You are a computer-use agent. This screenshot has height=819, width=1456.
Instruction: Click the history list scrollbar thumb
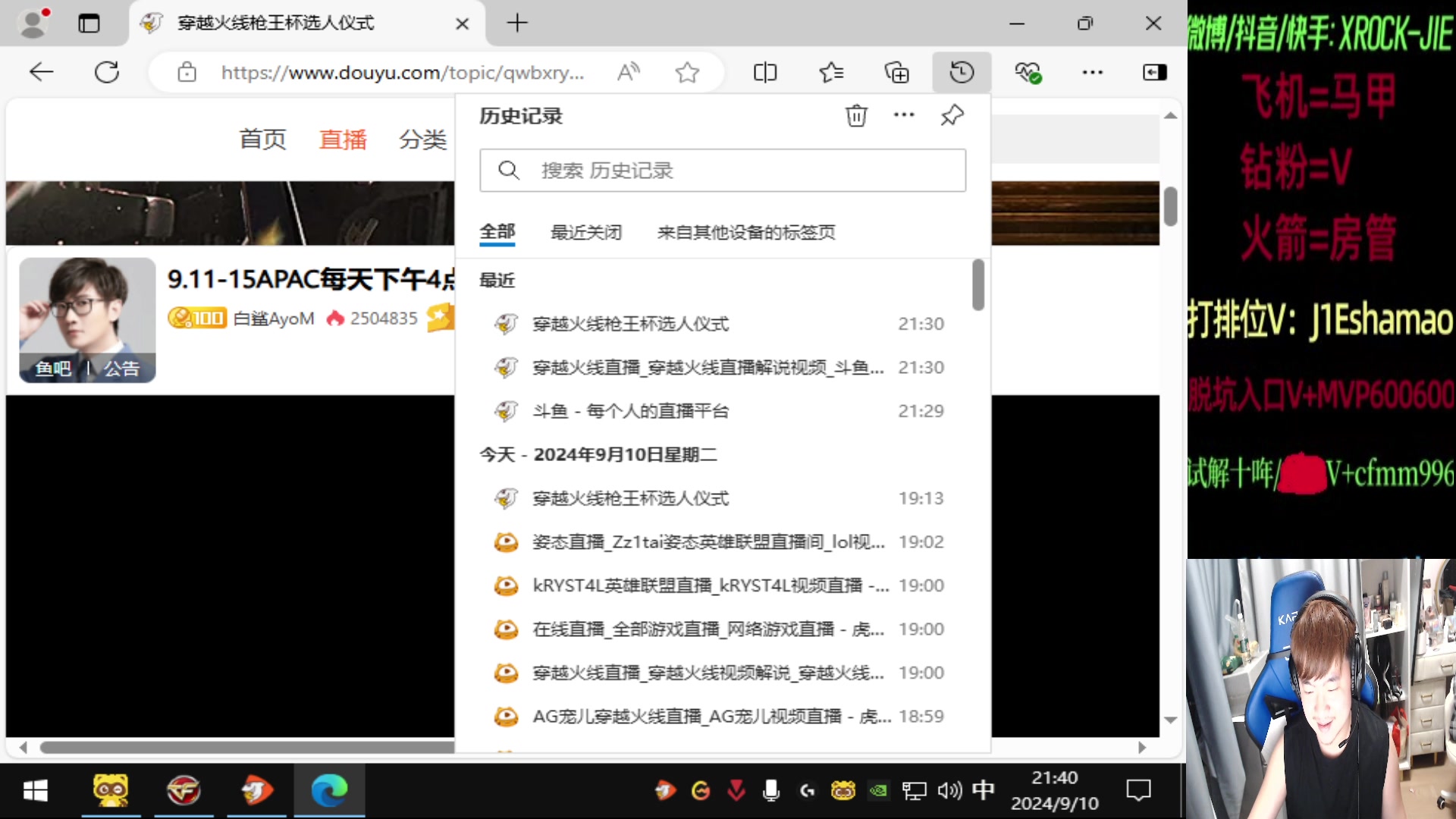(978, 285)
